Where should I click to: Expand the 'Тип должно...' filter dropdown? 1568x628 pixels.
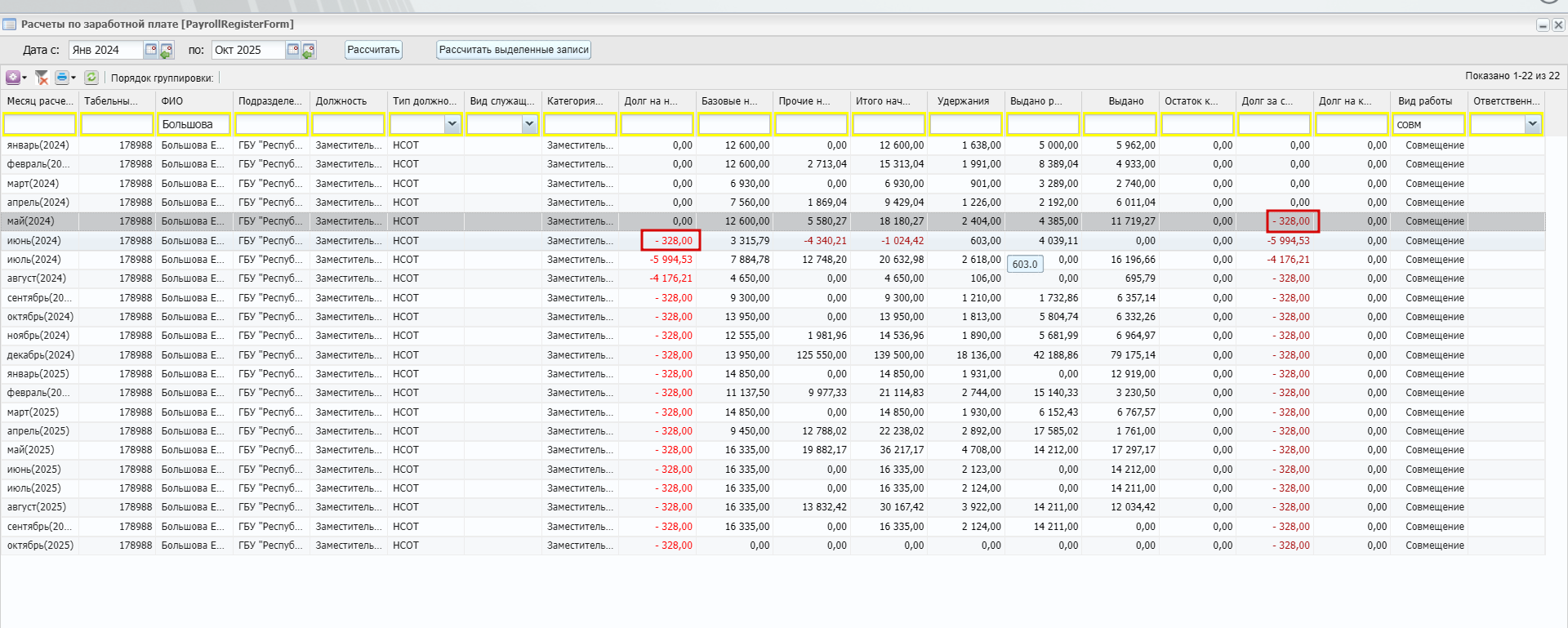click(452, 124)
